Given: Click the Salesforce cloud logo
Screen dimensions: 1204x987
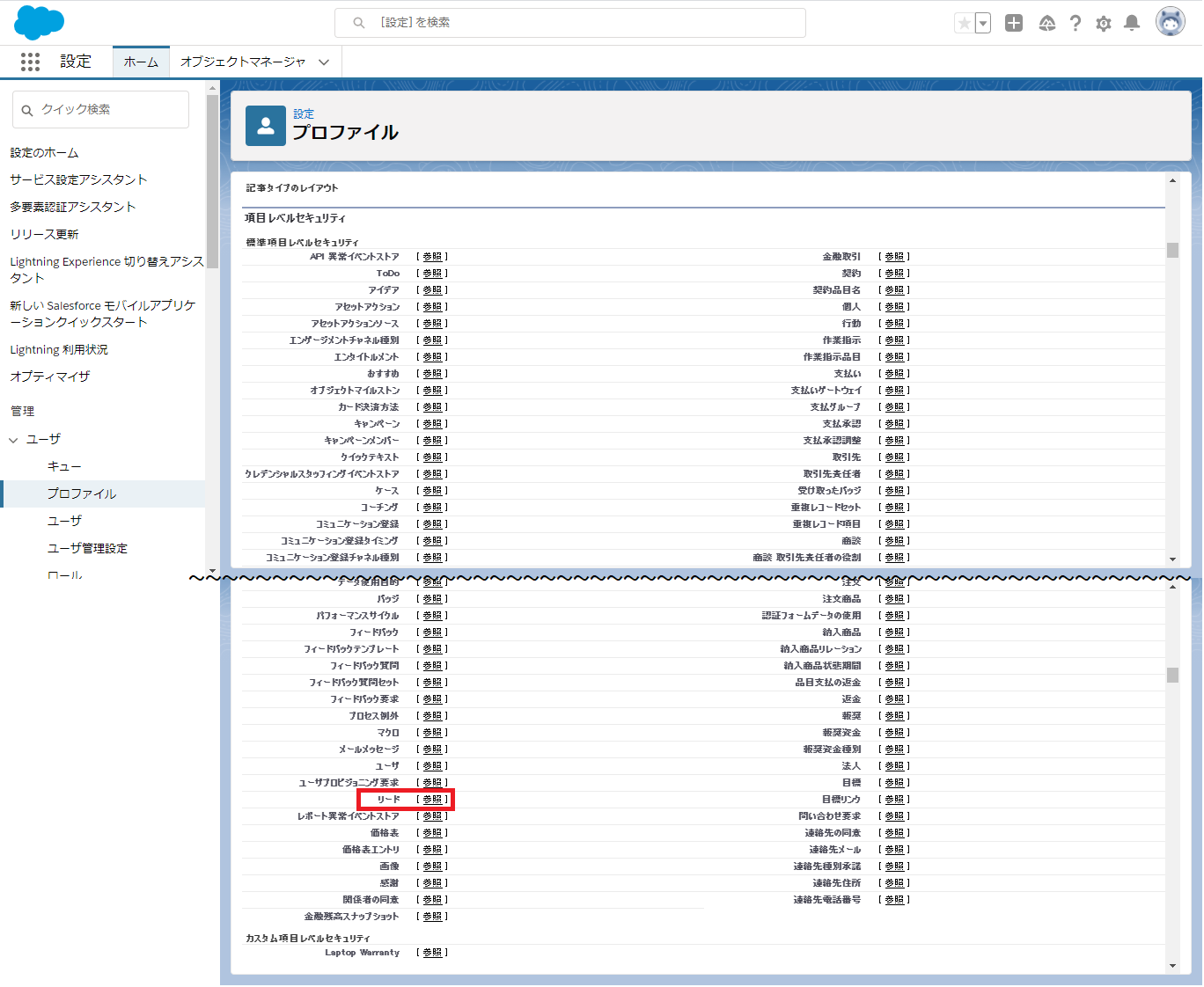Looking at the screenshot, I should coord(40,23).
